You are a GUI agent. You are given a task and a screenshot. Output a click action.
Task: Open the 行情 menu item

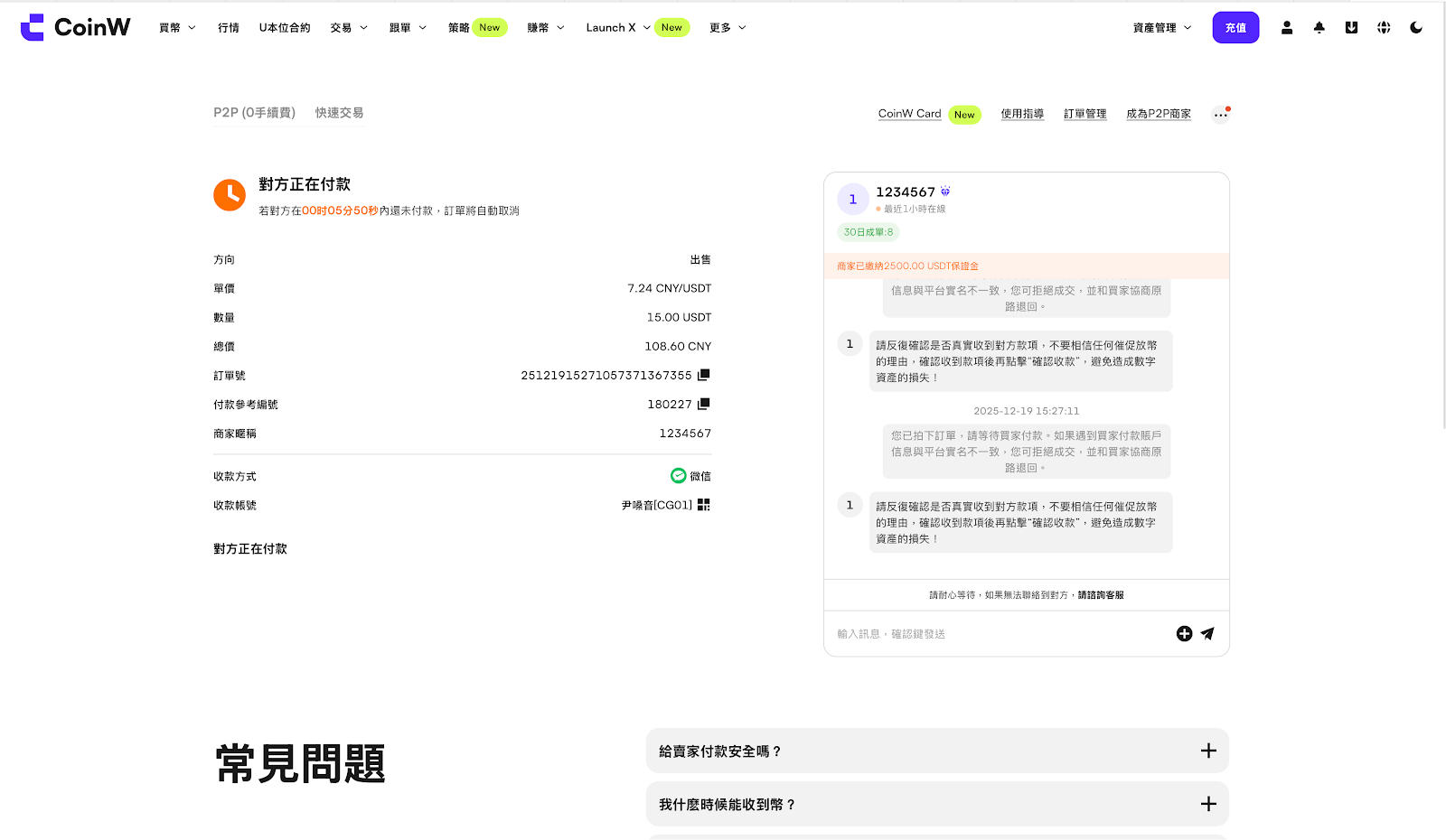click(x=229, y=28)
